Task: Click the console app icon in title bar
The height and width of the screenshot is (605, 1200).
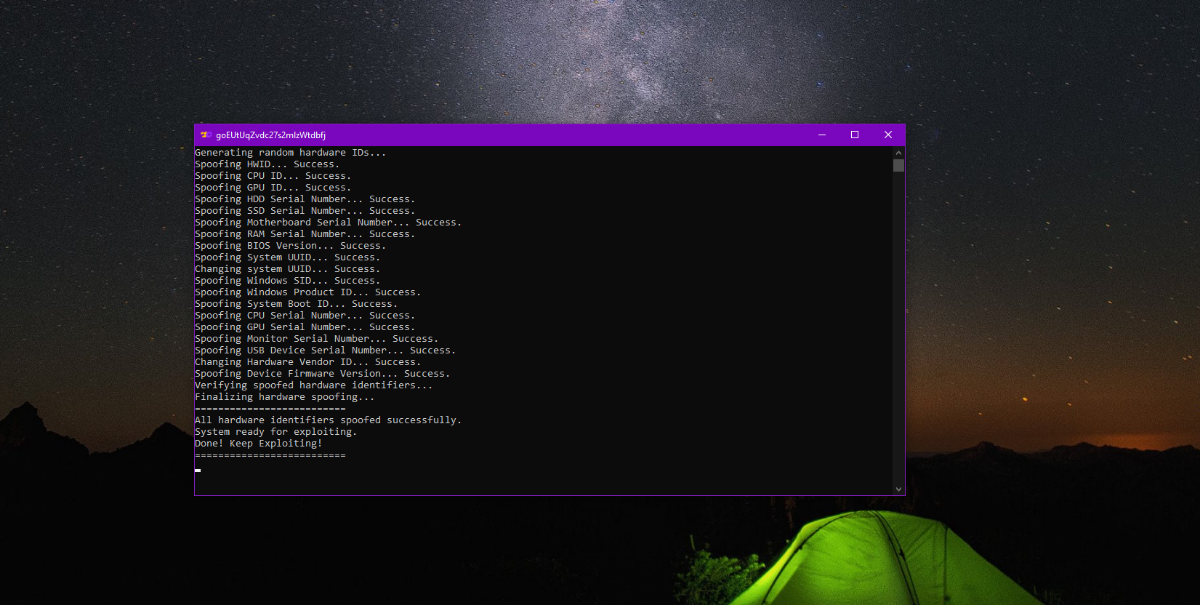Action: pyautogui.click(x=206, y=135)
